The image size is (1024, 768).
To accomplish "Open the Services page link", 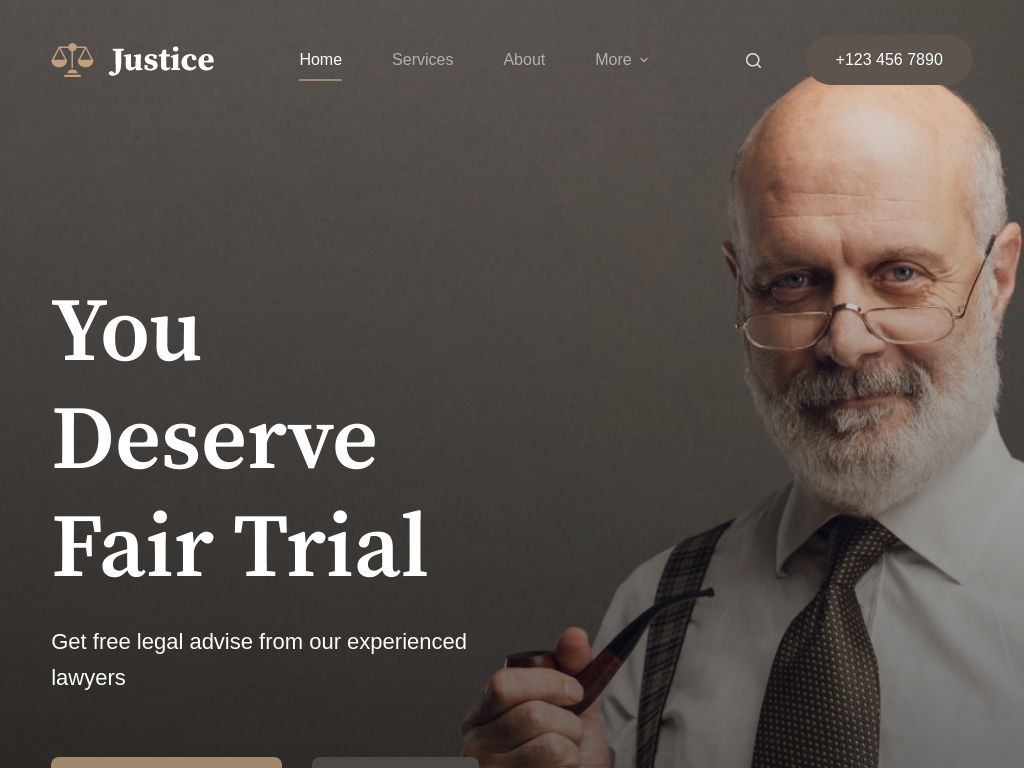I will coord(423,59).
